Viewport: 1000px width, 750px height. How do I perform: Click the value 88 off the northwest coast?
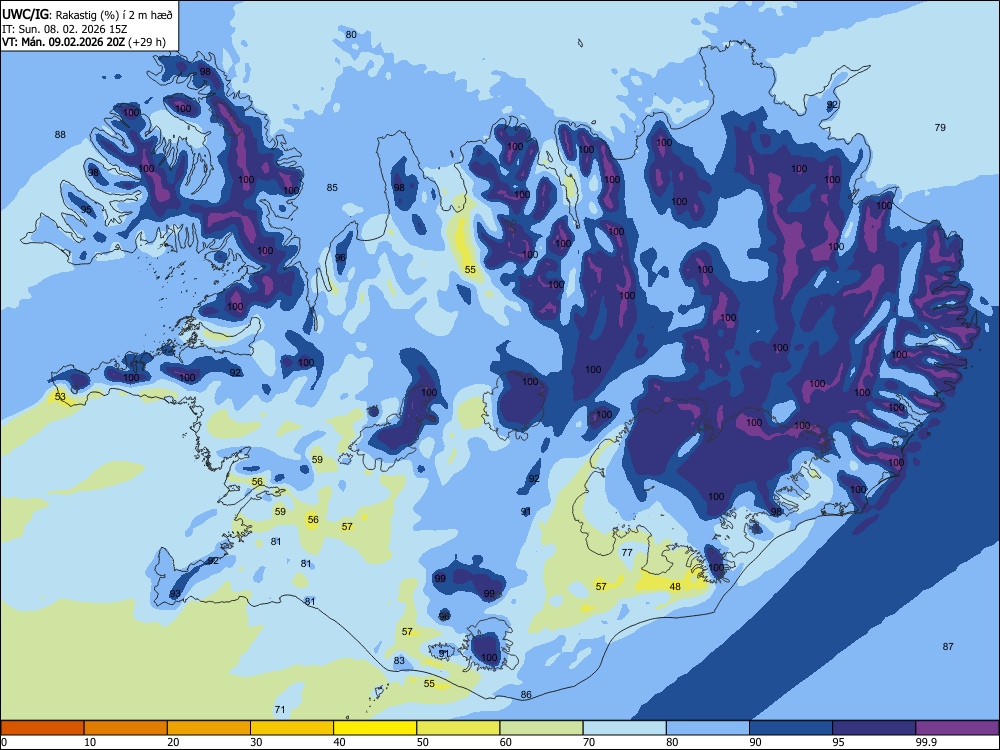(60, 135)
